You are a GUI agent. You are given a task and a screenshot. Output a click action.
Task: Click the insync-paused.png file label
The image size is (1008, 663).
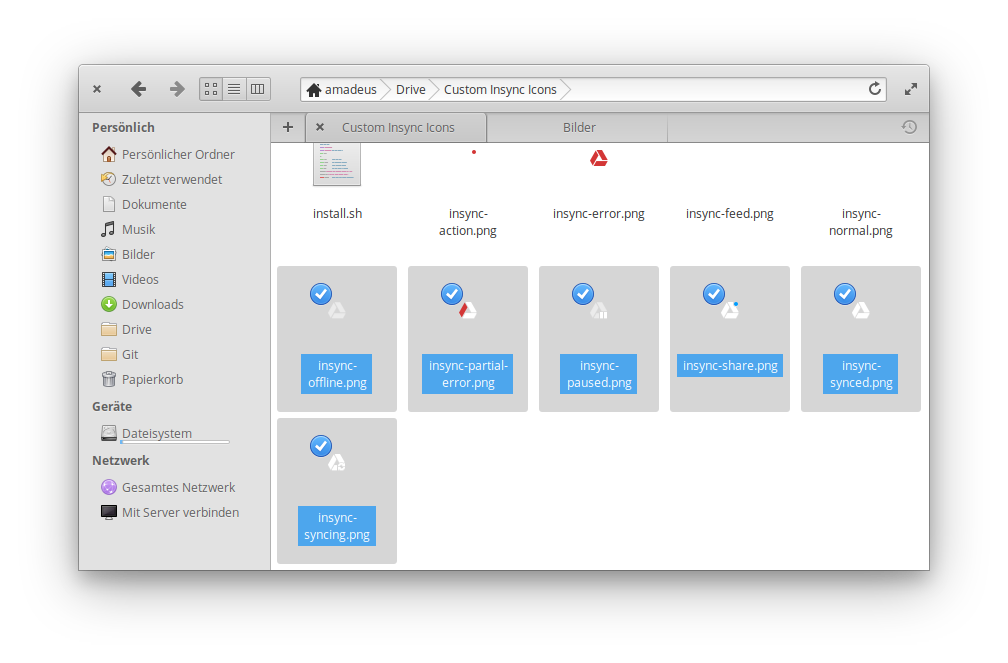[598, 374]
